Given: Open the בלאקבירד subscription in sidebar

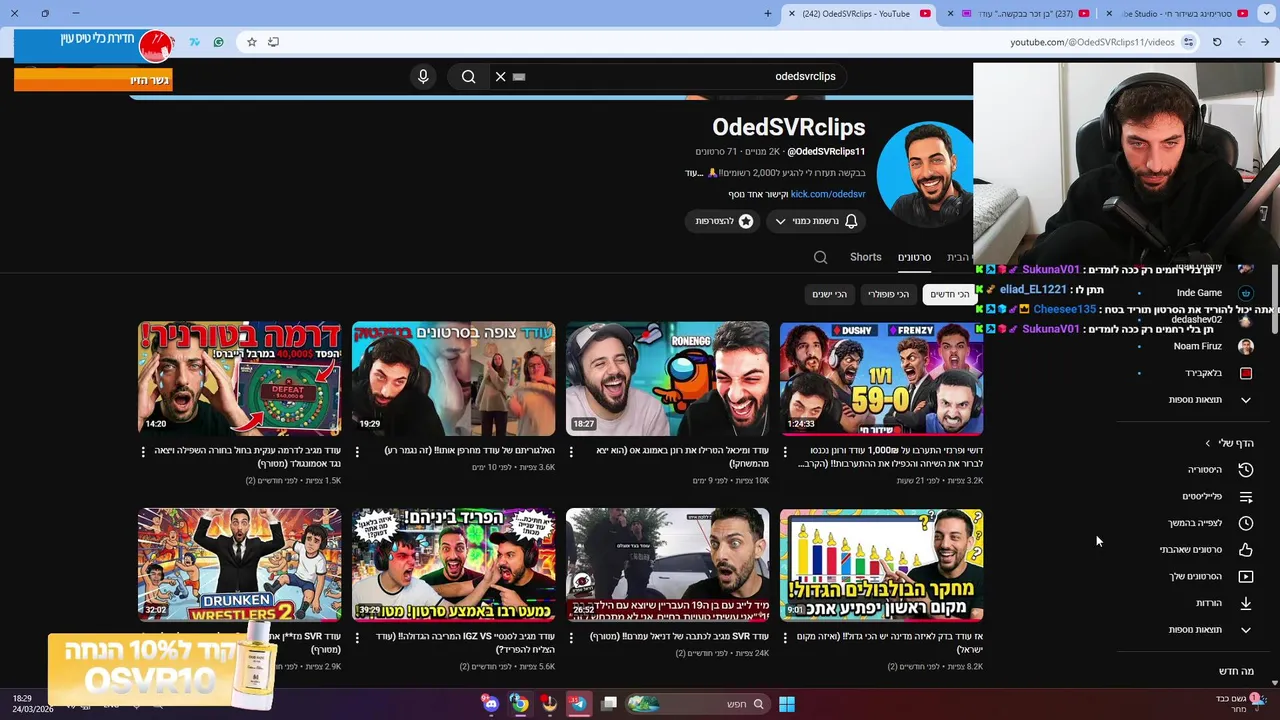Looking at the screenshot, I should pyautogui.click(x=1198, y=373).
